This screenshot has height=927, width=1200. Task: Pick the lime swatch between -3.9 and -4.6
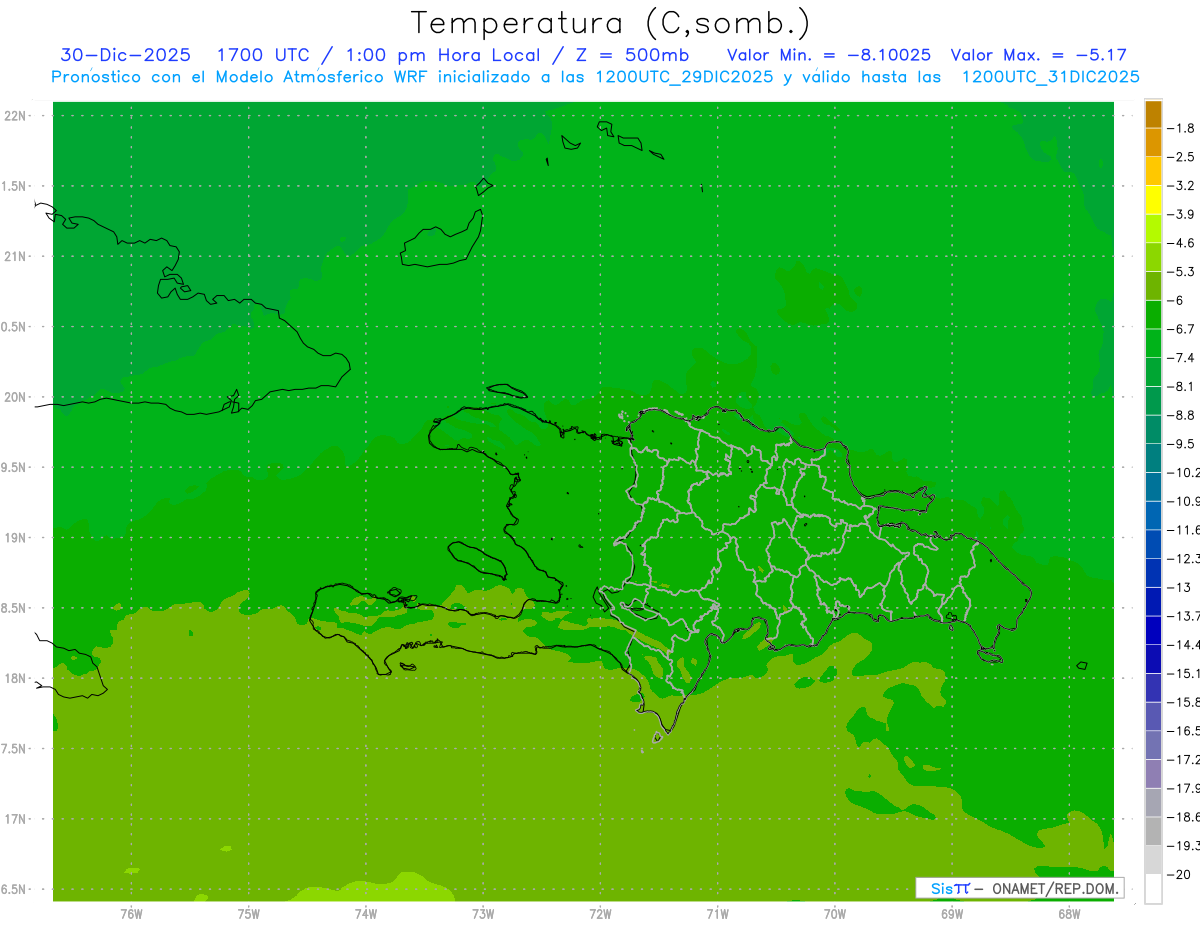tap(1153, 229)
